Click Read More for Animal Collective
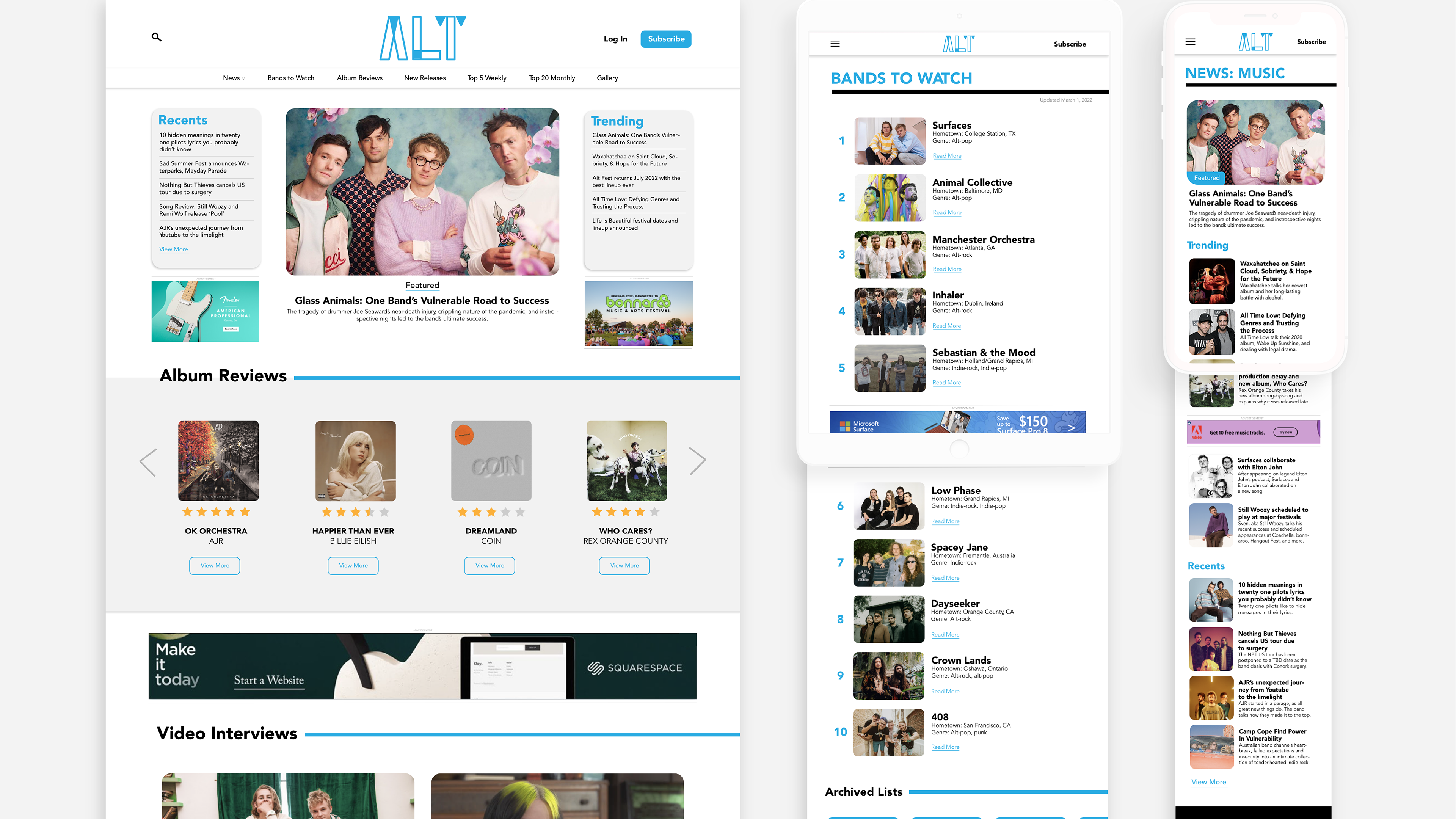Image resolution: width=1456 pixels, height=819 pixels. coord(947,212)
